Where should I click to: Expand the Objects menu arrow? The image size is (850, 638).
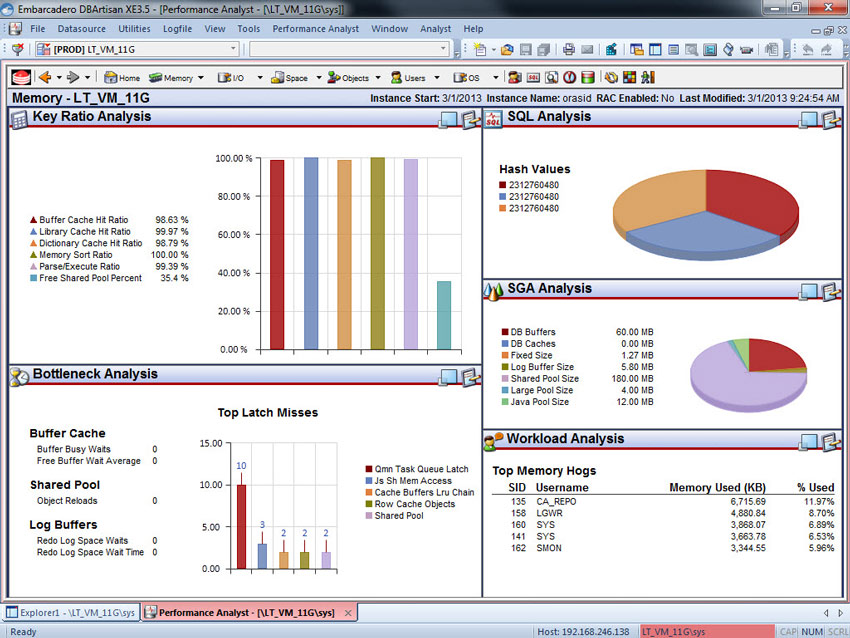378,78
